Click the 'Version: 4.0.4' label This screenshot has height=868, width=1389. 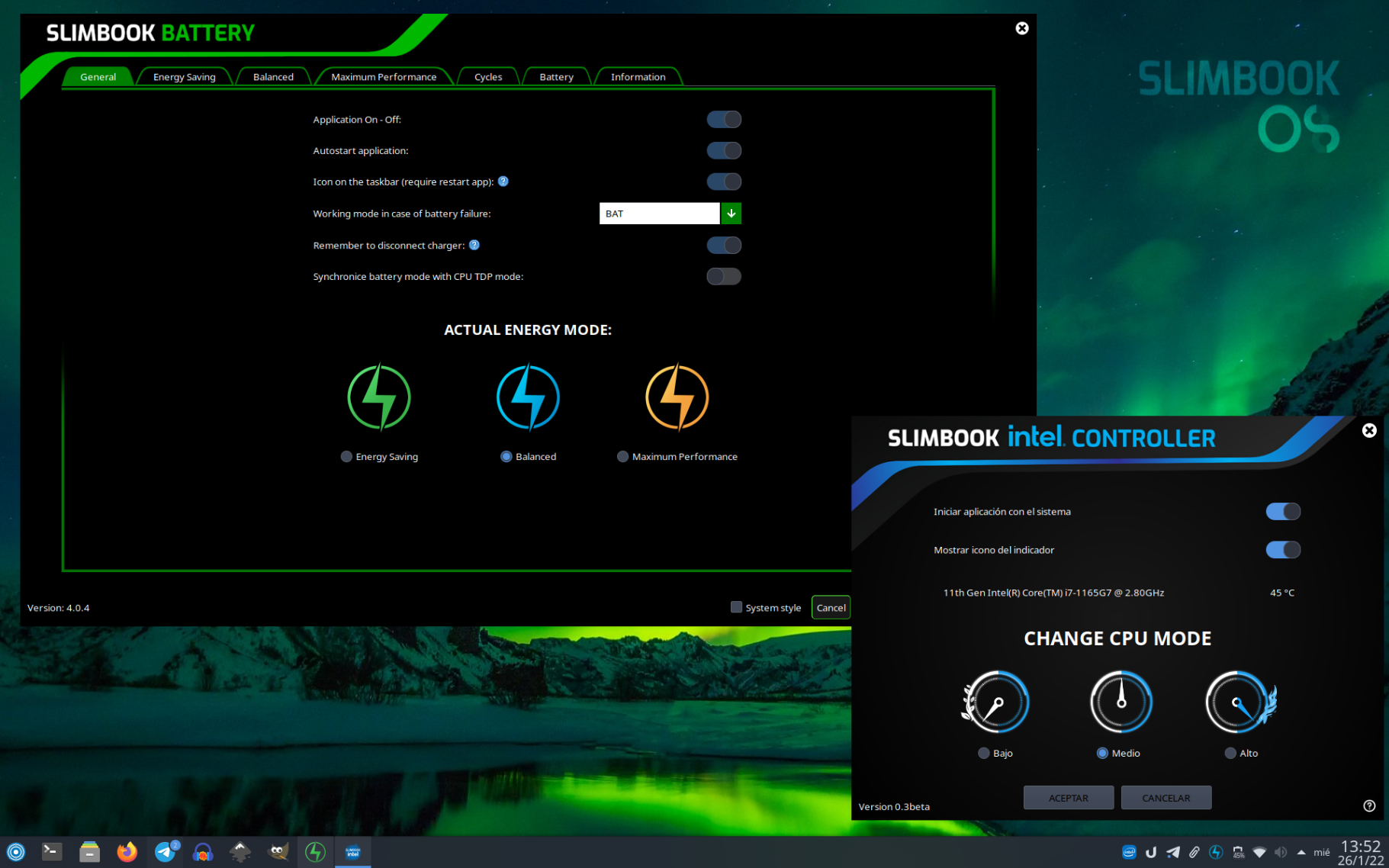click(x=58, y=608)
